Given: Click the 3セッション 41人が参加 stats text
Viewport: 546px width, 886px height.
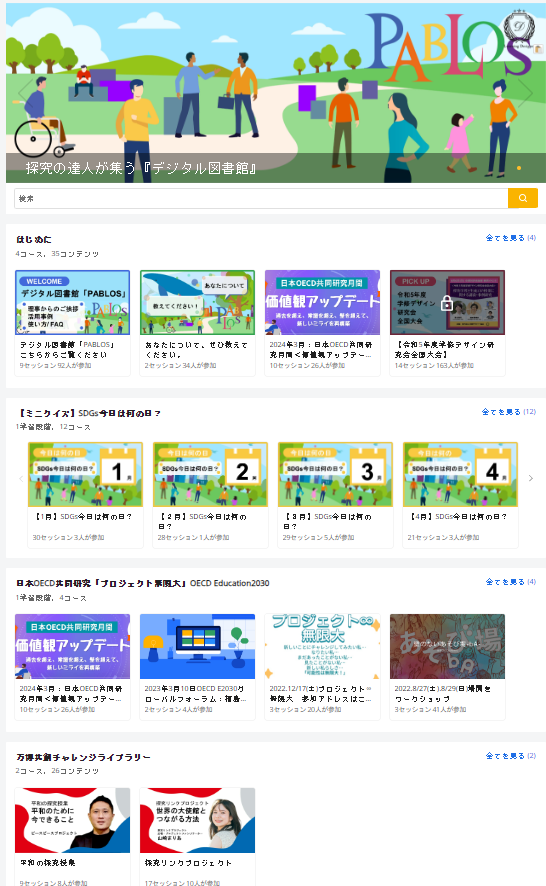Looking at the screenshot, I should click(430, 710).
